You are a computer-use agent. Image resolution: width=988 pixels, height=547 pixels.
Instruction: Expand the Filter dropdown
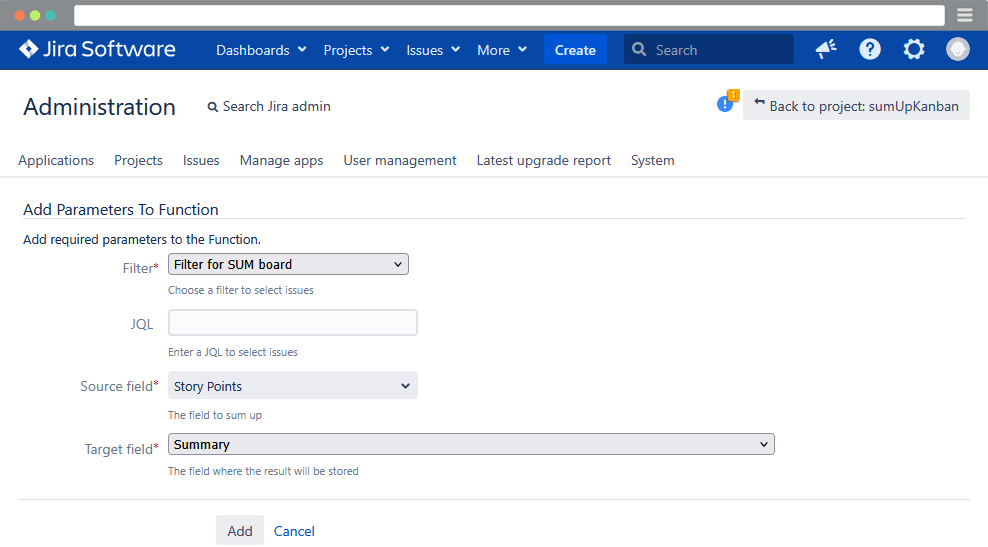(288, 265)
